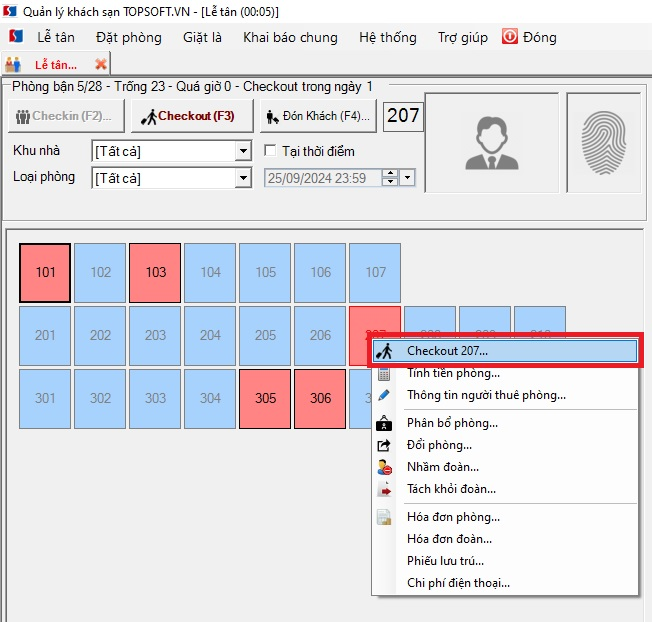Switch to the Lễ tân... tab

pyautogui.click(x=56, y=65)
